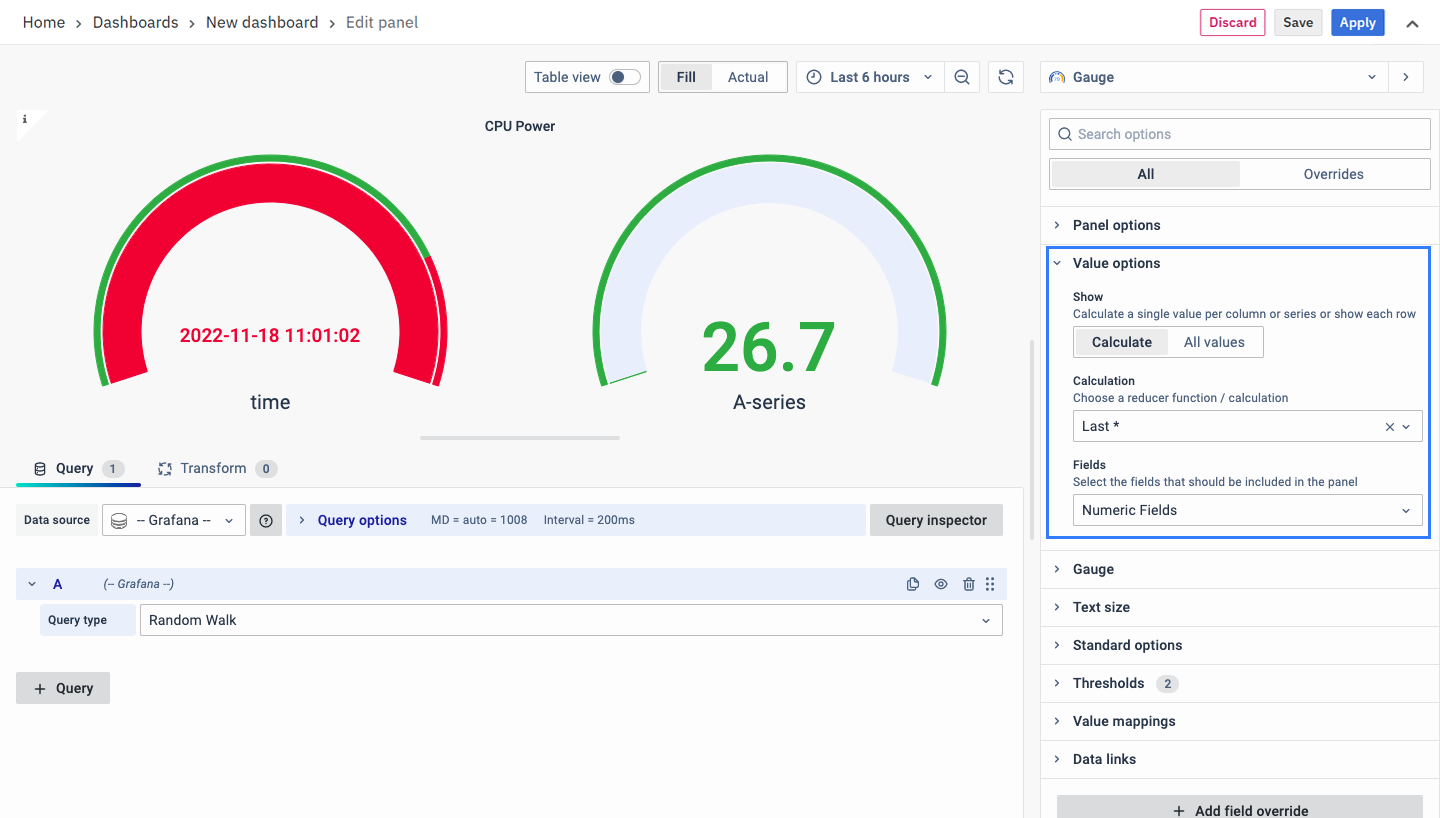Switch to the Overrides tab
The height and width of the screenshot is (818, 1440).
(1333, 174)
